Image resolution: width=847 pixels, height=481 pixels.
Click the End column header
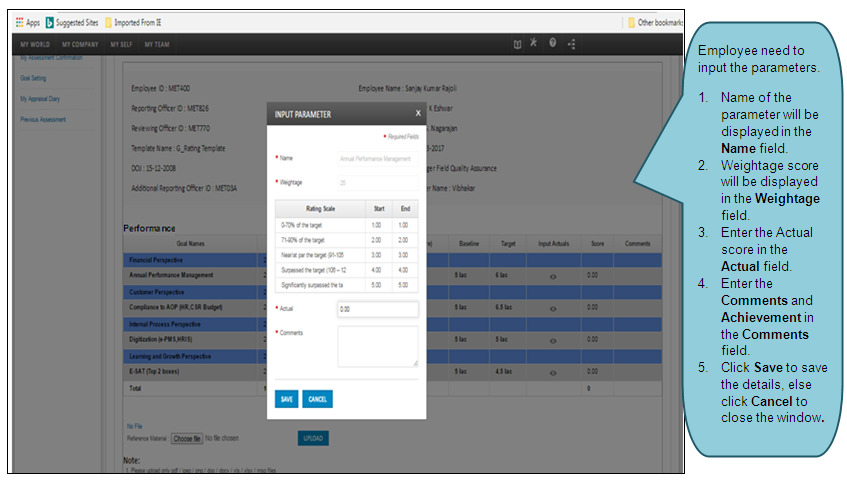click(x=405, y=209)
